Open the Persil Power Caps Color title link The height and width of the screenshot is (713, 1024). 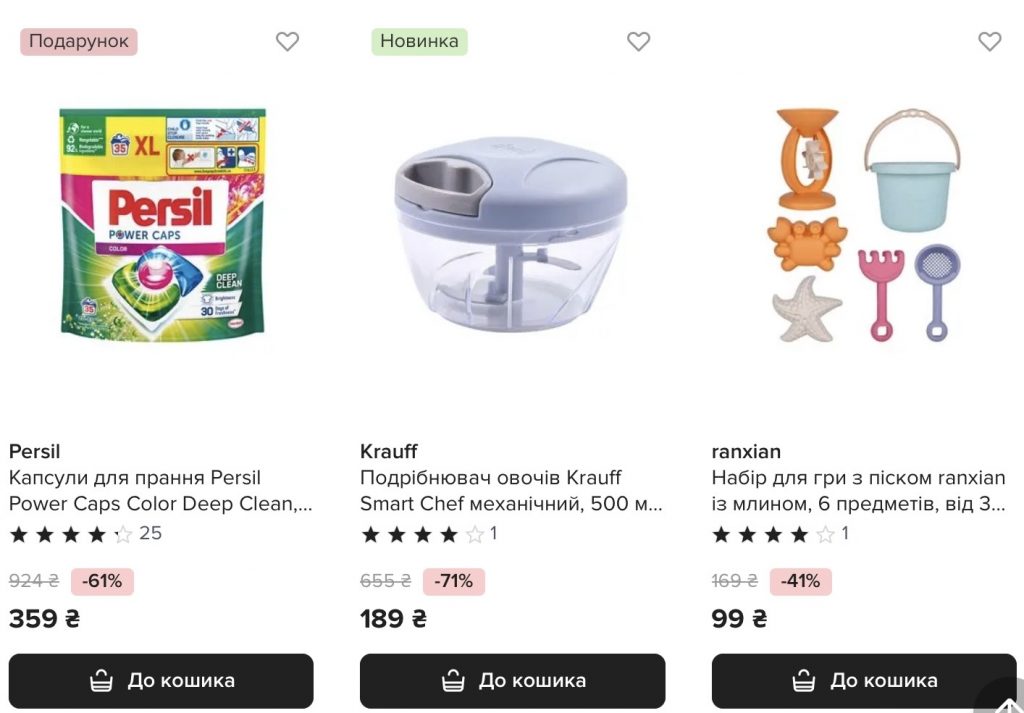click(160, 491)
